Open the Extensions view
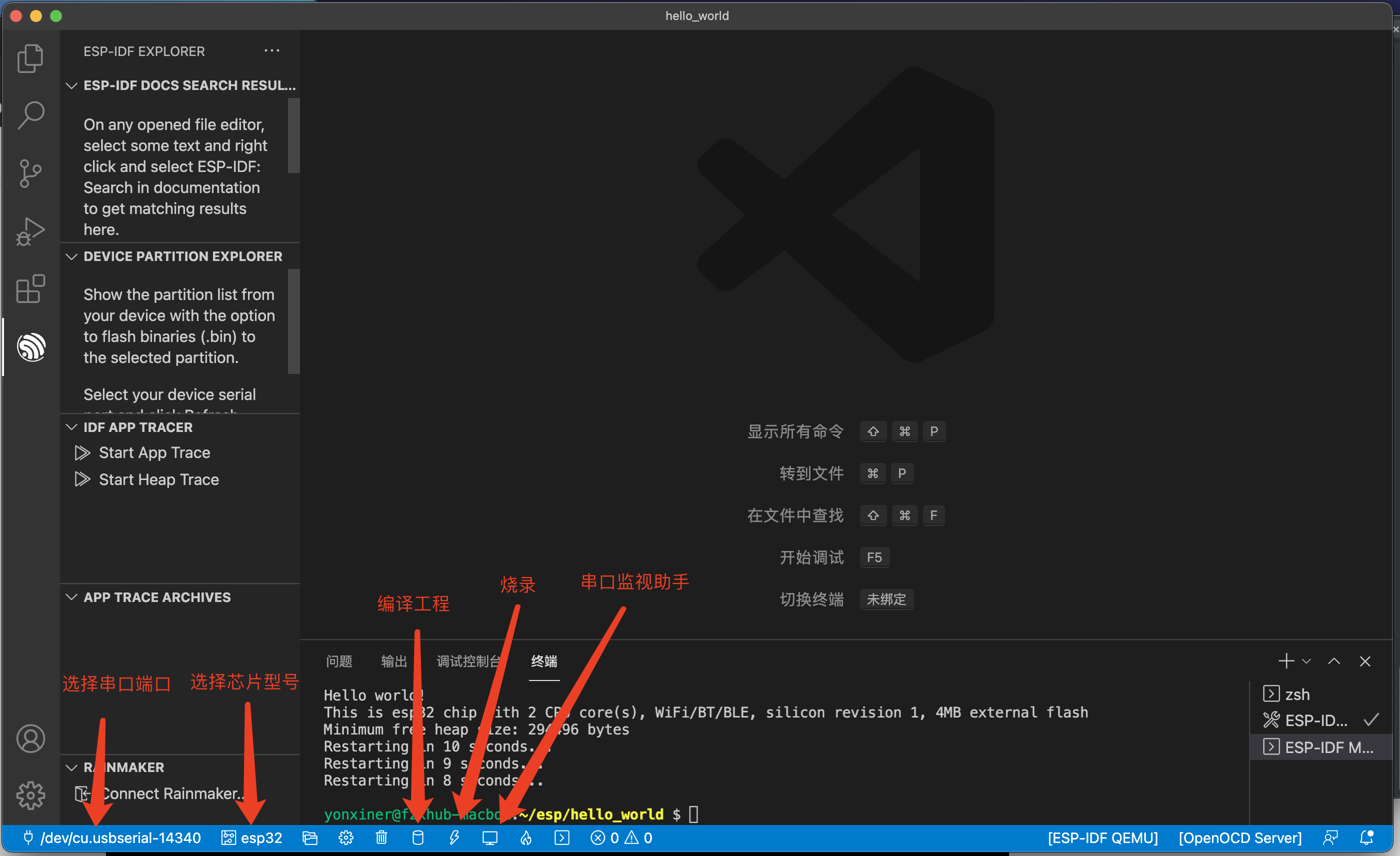The image size is (1400, 856). click(30, 288)
